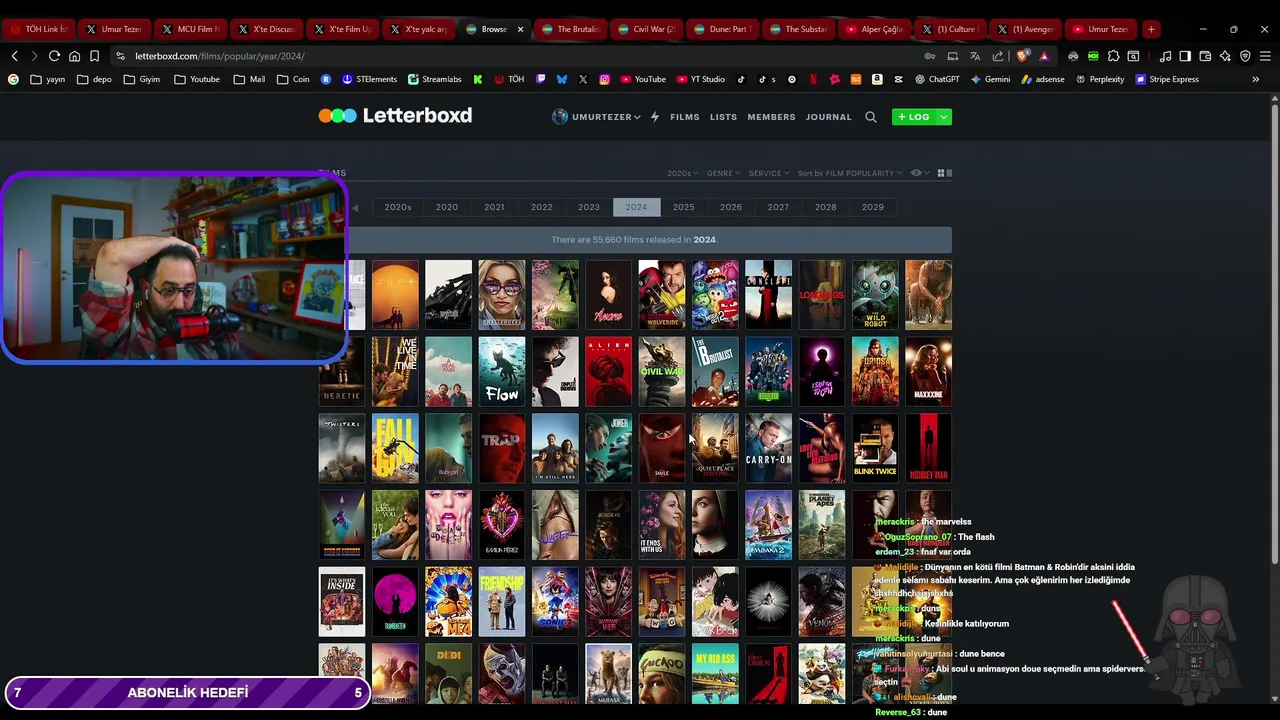Switch to Civil War browser tab
This screenshot has width=1280, height=720.
click(646, 29)
